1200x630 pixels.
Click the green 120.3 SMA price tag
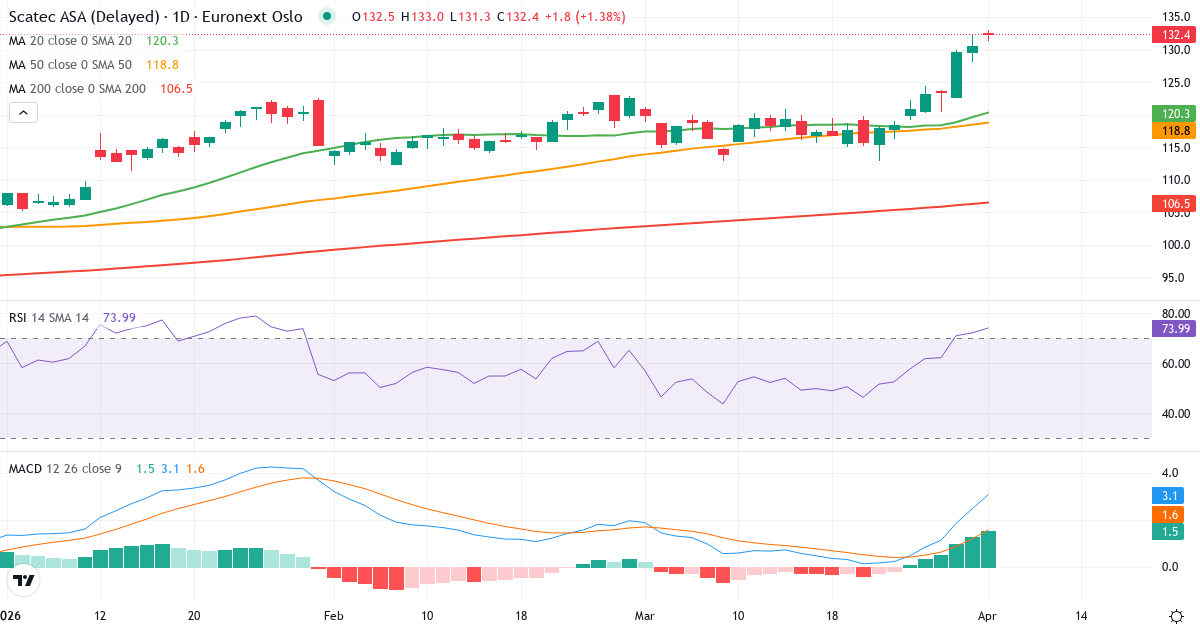pyautogui.click(x=1175, y=114)
